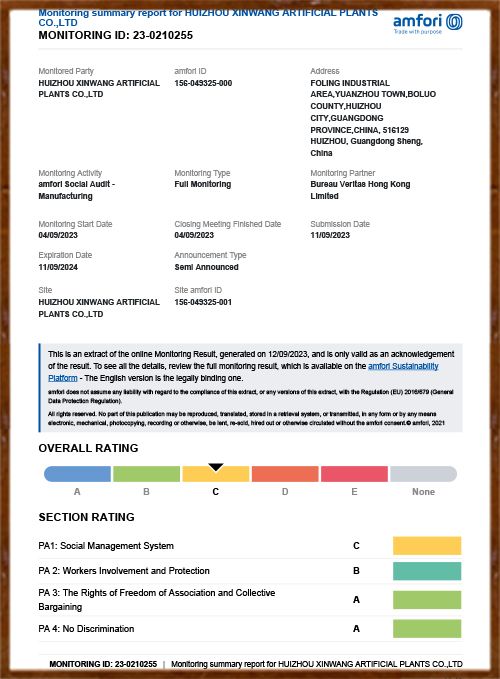The width and height of the screenshot is (500, 679).
Task: Click the OVERALL RATING heading
Action: [88, 448]
